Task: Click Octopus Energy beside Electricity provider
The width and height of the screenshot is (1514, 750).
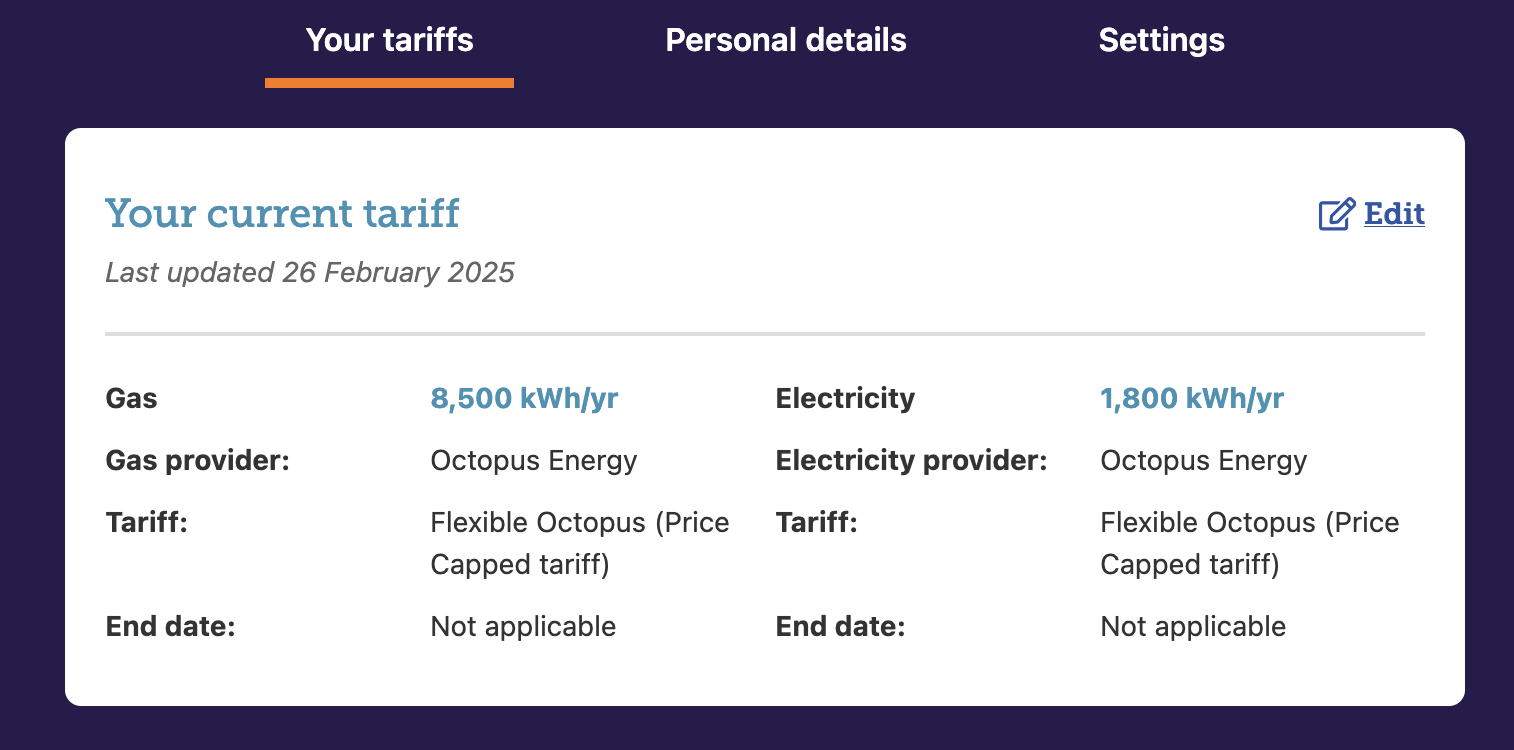Action: pos(1203,461)
